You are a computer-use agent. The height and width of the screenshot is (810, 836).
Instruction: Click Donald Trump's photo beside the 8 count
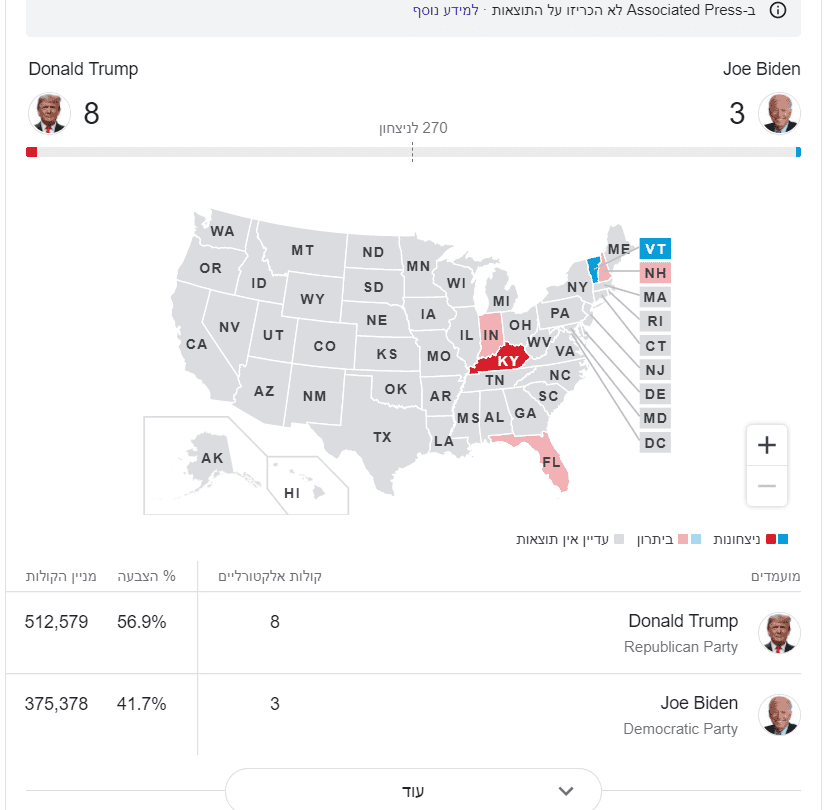tap(48, 113)
